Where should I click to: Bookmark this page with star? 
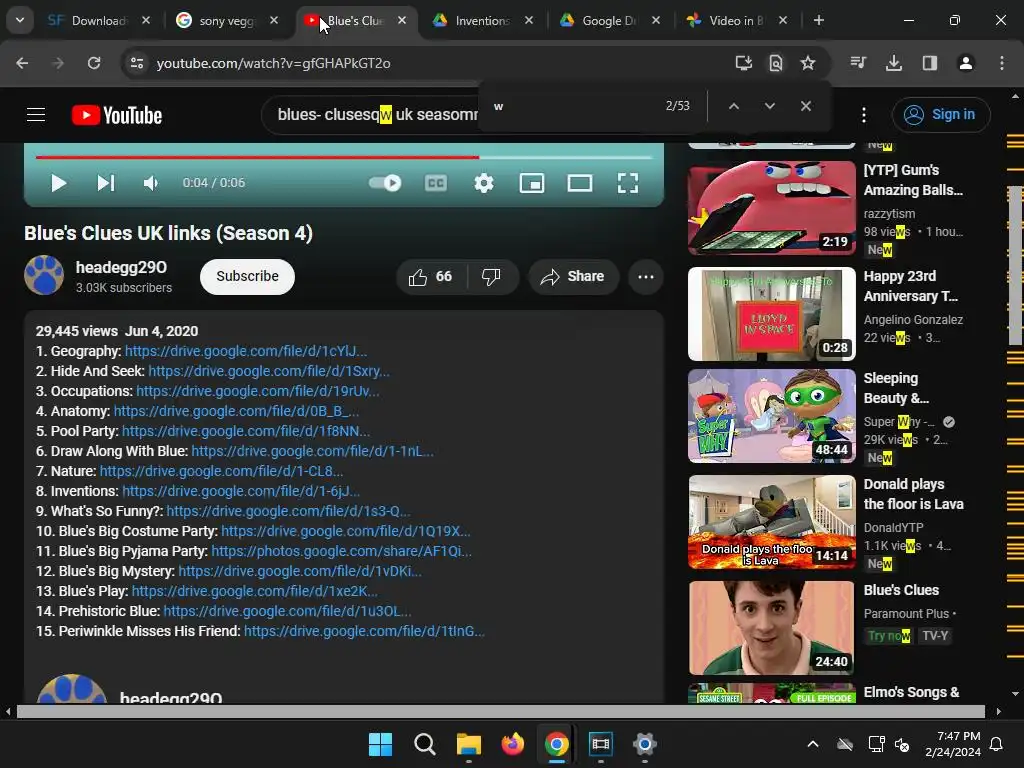click(x=808, y=63)
